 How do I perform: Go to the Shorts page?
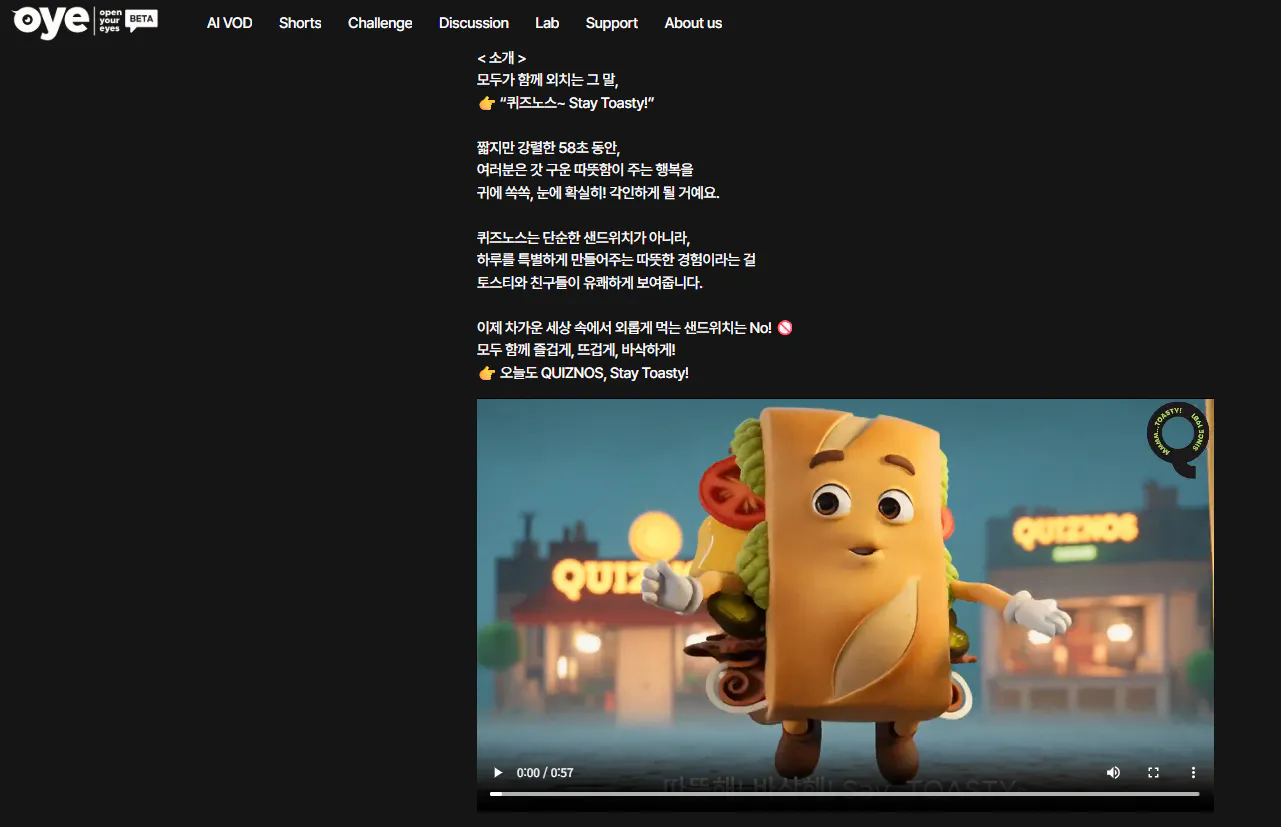pyautogui.click(x=300, y=23)
